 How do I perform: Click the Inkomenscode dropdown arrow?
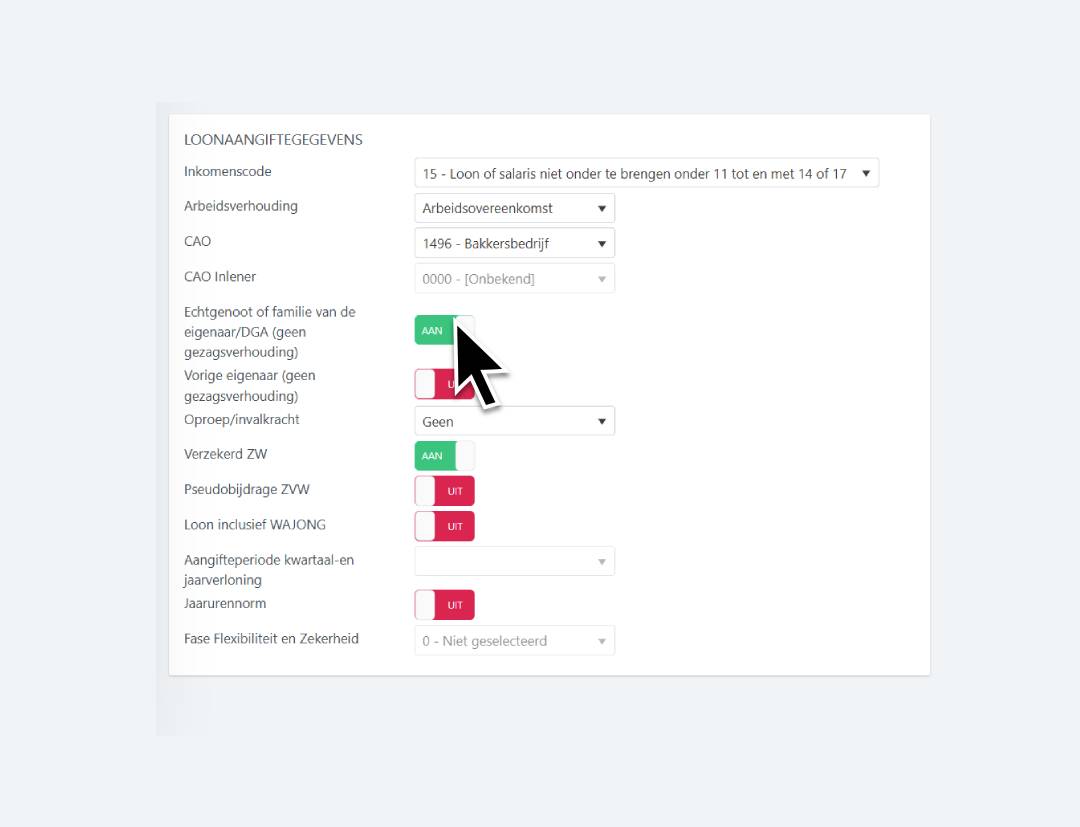(x=866, y=173)
